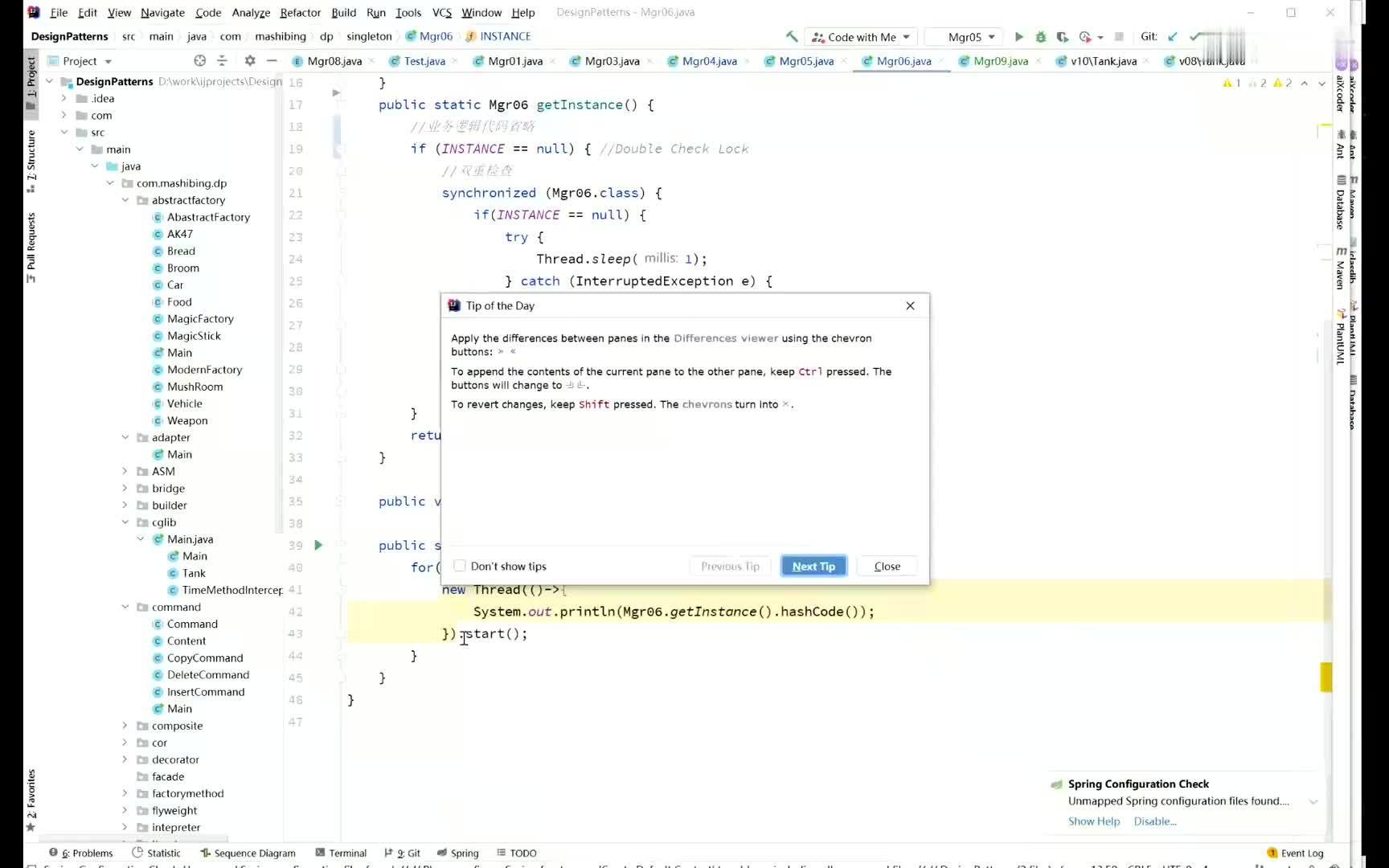Open the Event Log
The height and width of the screenshot is (868, 1389).
point(1295,854)
